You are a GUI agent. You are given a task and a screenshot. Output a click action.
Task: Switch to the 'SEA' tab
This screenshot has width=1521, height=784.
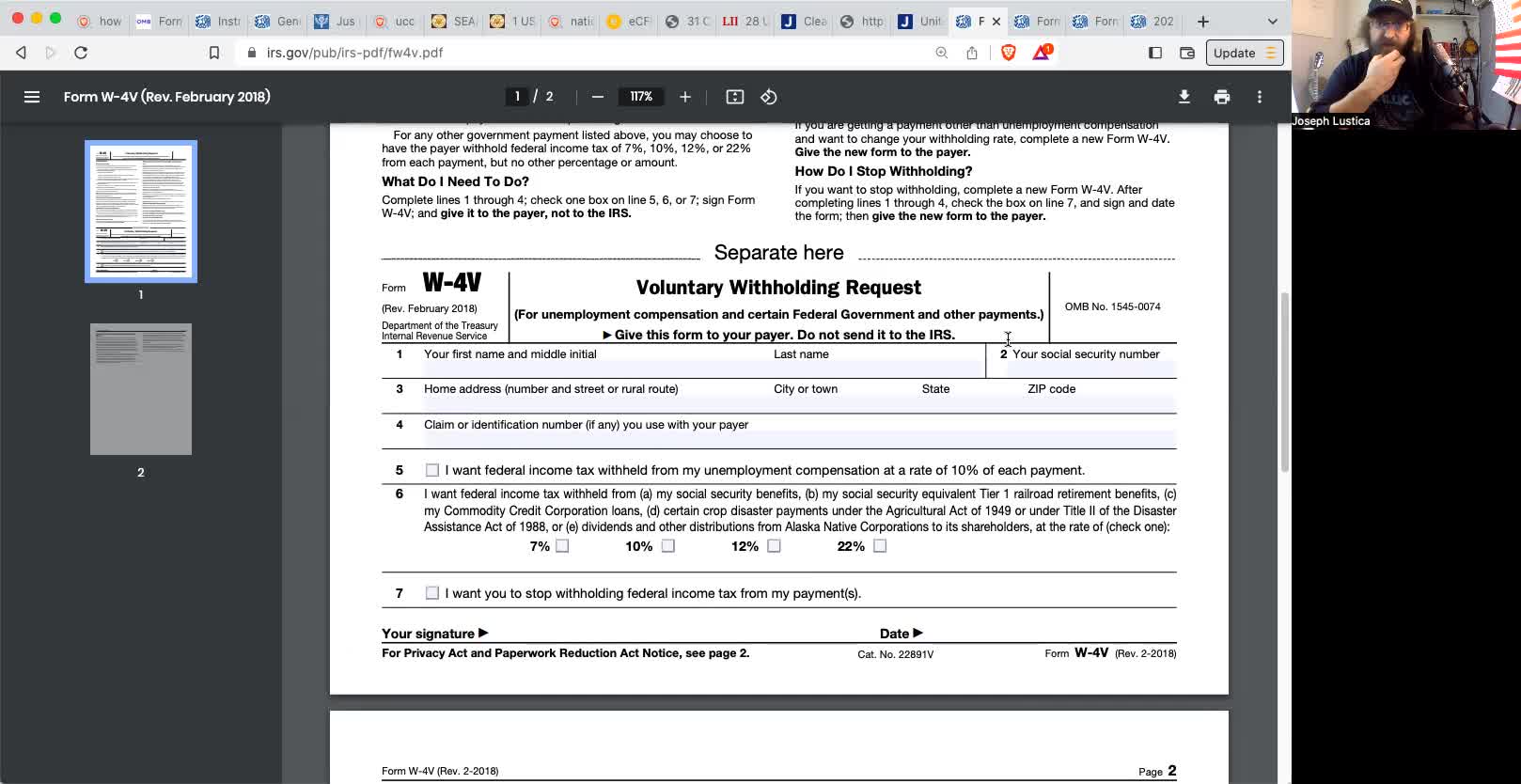click(455, 21)
